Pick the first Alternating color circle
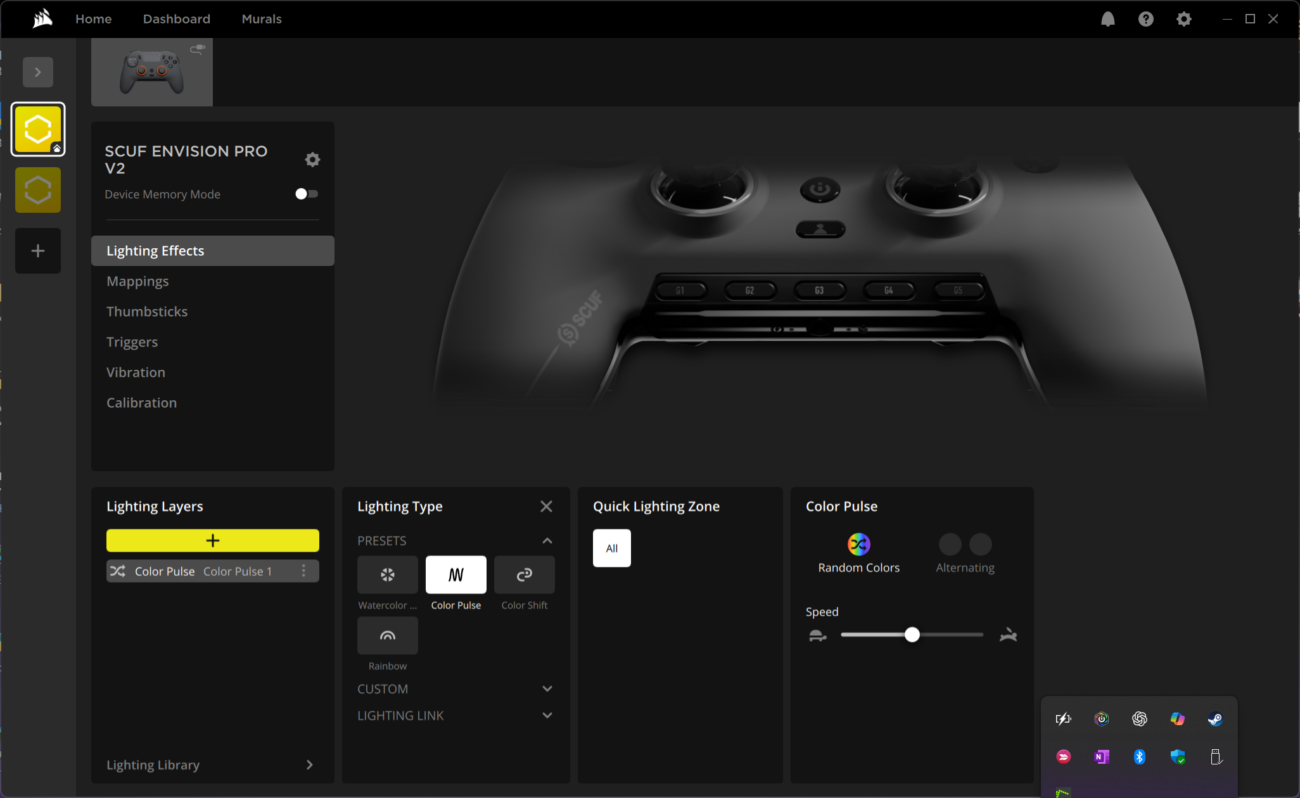The height and width of the screenshot is (798, 1300). pyautogui.click(x=950, y=544)
